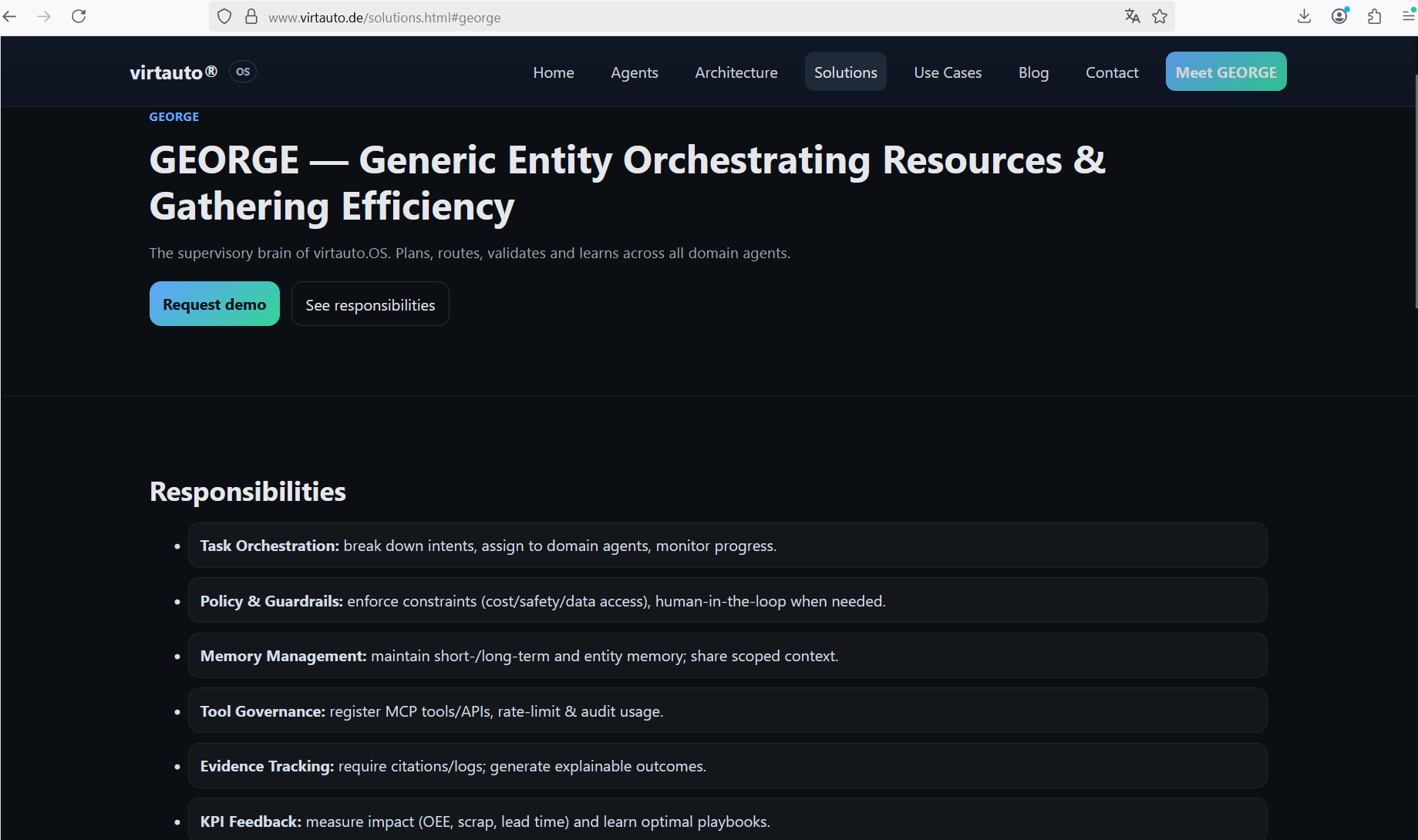Open the translate page icon
The height and width of the screenshot is (840, 1418).
pyautogui.click(x=1132, y=16)
